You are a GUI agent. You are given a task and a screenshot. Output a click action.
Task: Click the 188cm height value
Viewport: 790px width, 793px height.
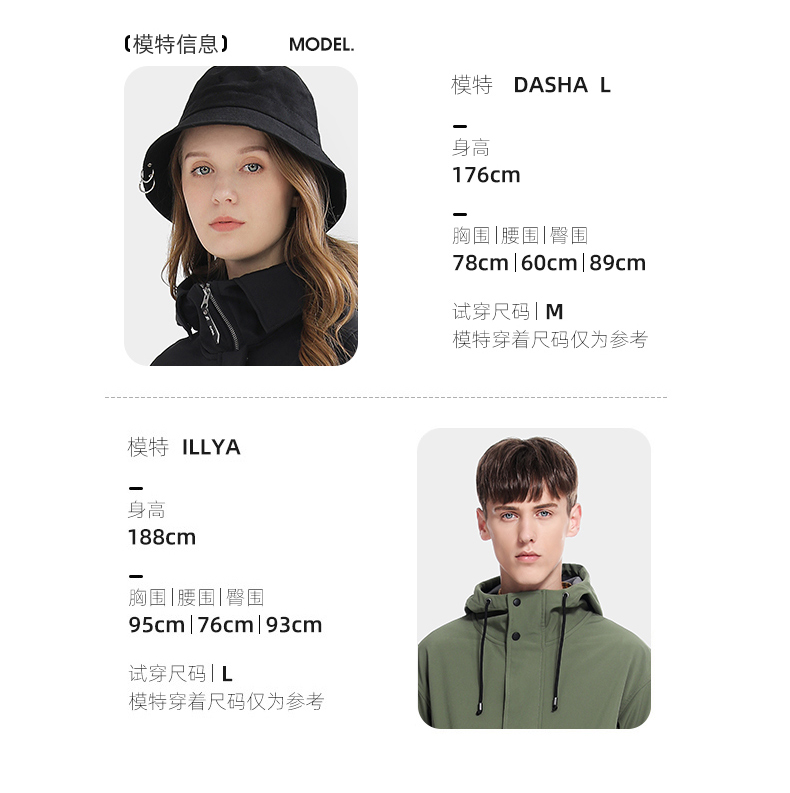(162, 537)
